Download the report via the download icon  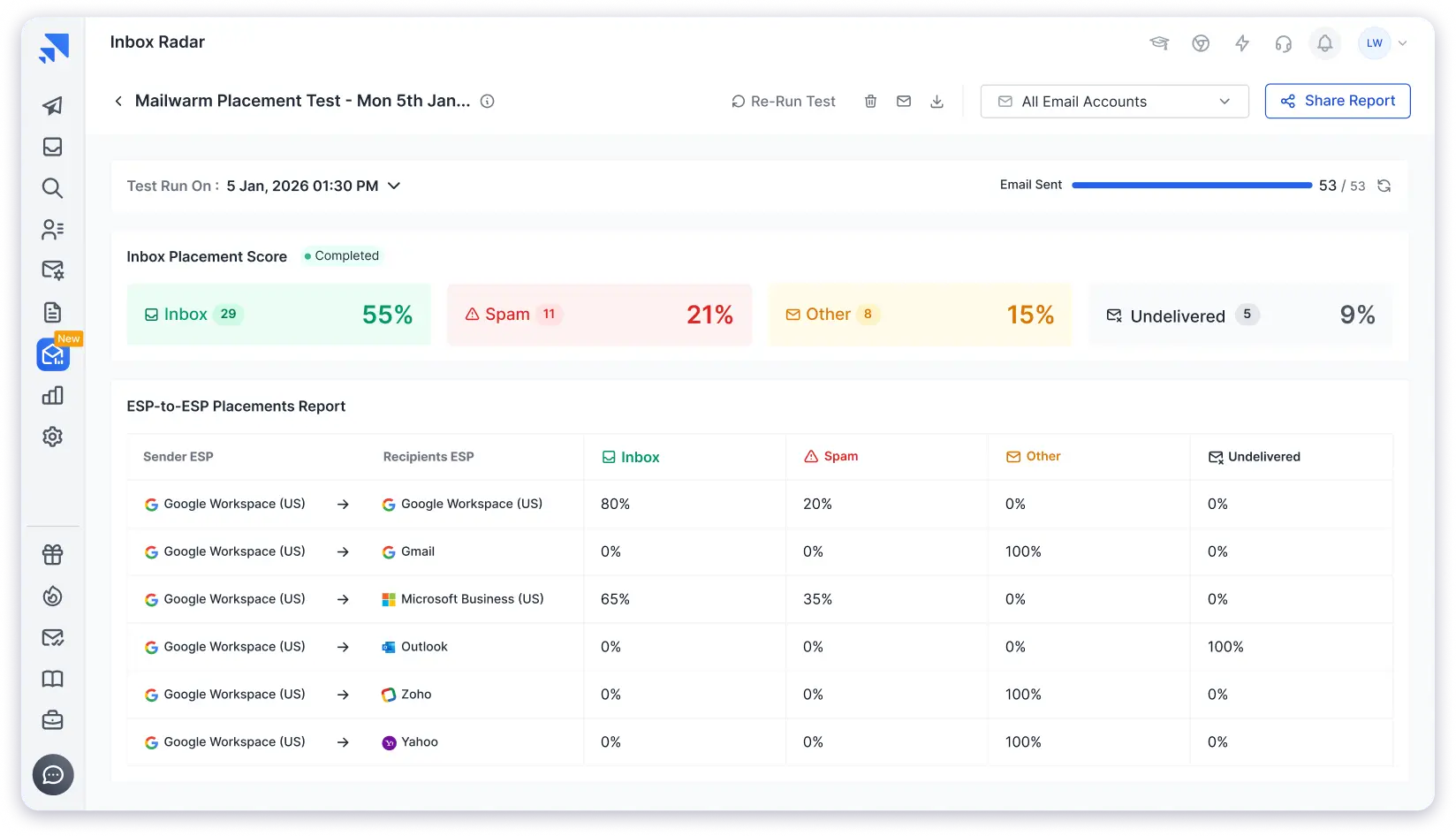click(937, 101)
